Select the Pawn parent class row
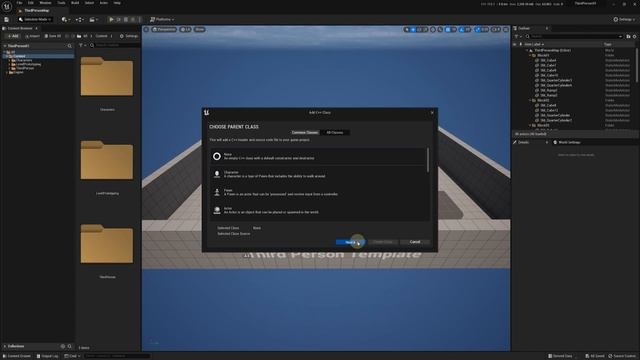This screenshot has height=360, width=640. point(319,192)
